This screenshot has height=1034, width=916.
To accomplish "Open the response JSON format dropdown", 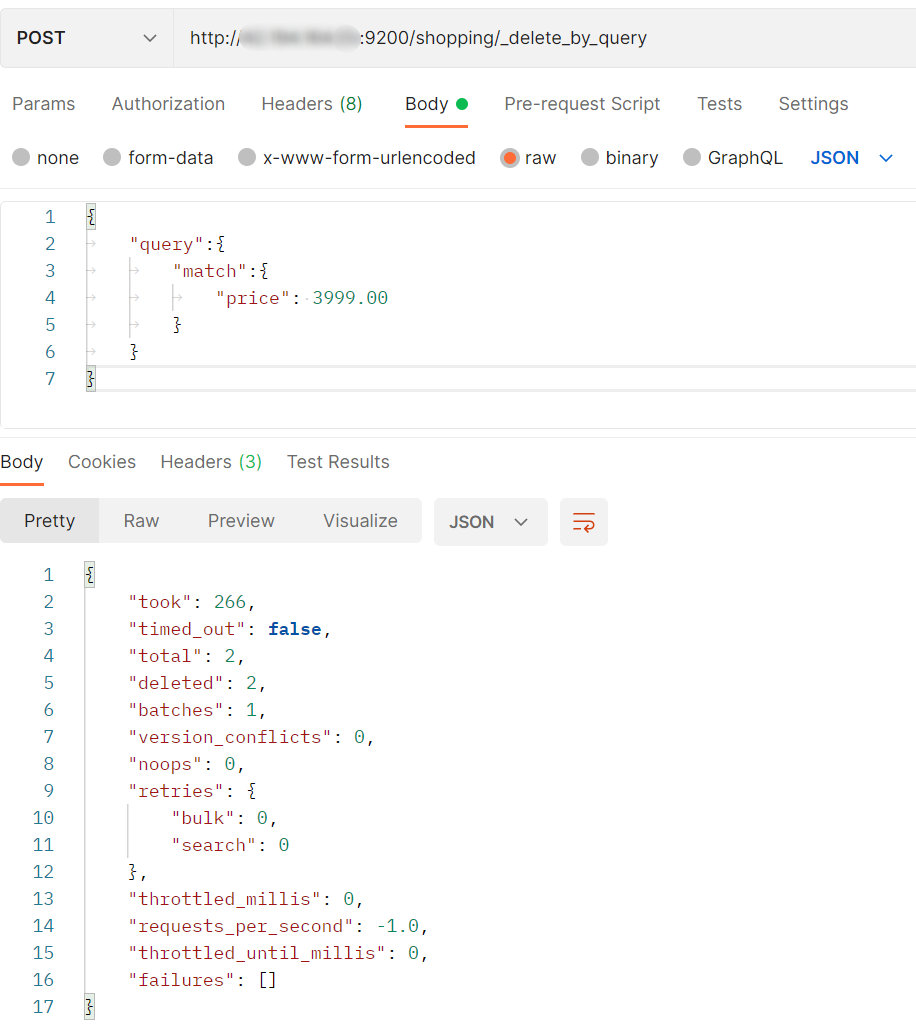I will click(490, 522).
